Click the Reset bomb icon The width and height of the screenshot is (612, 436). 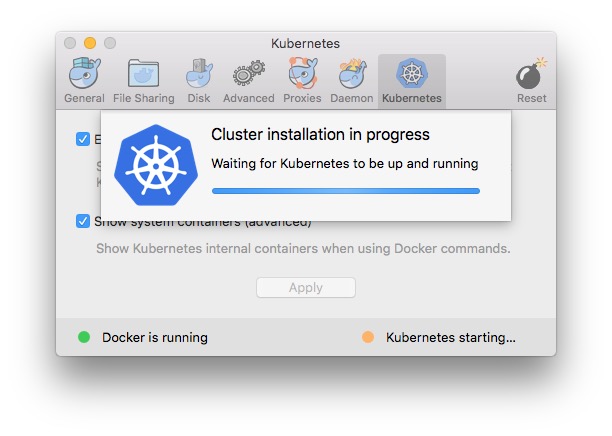click(x=531, y=80)
